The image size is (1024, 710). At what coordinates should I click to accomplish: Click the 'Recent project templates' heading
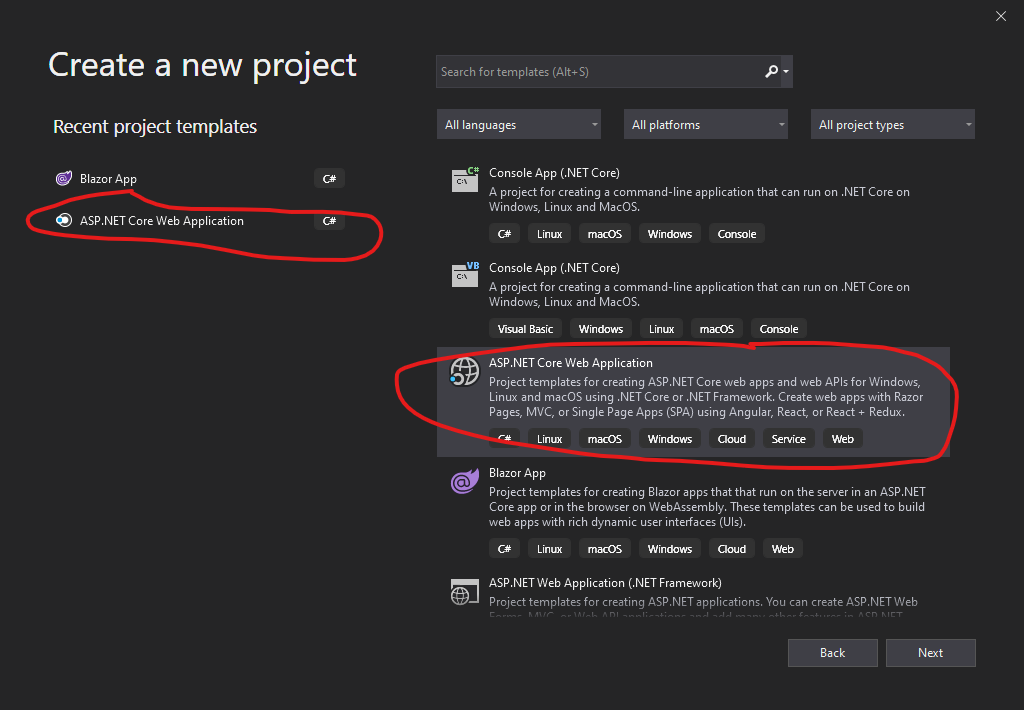155,126
